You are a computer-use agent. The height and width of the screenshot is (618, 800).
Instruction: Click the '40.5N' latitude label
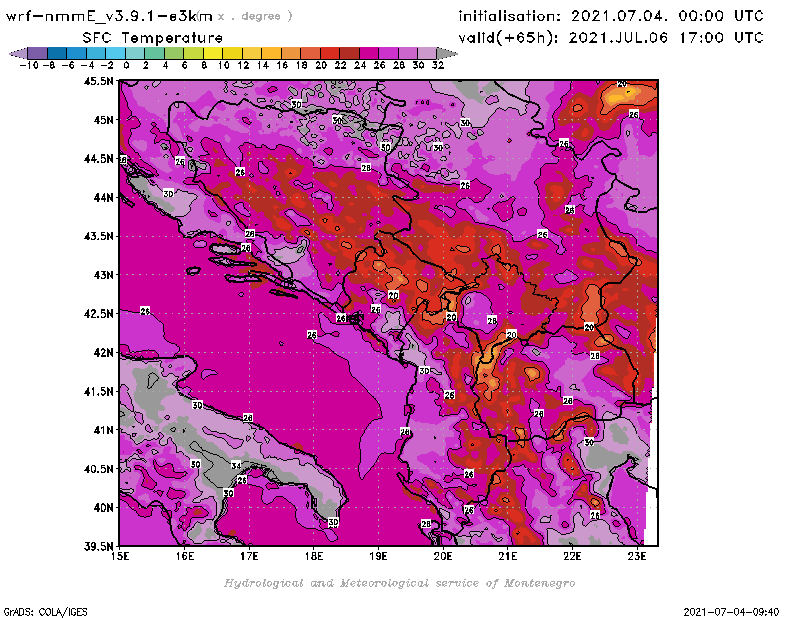tap(99, 469)
